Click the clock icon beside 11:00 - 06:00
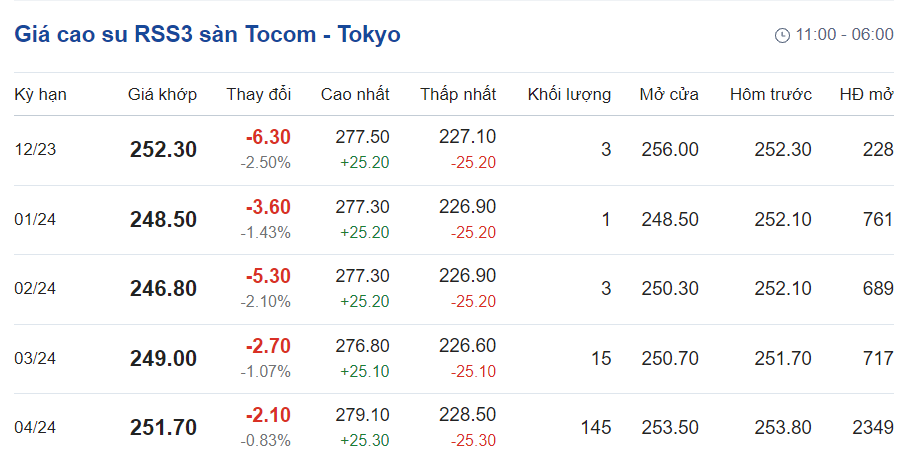 click(x=782, y=35)
